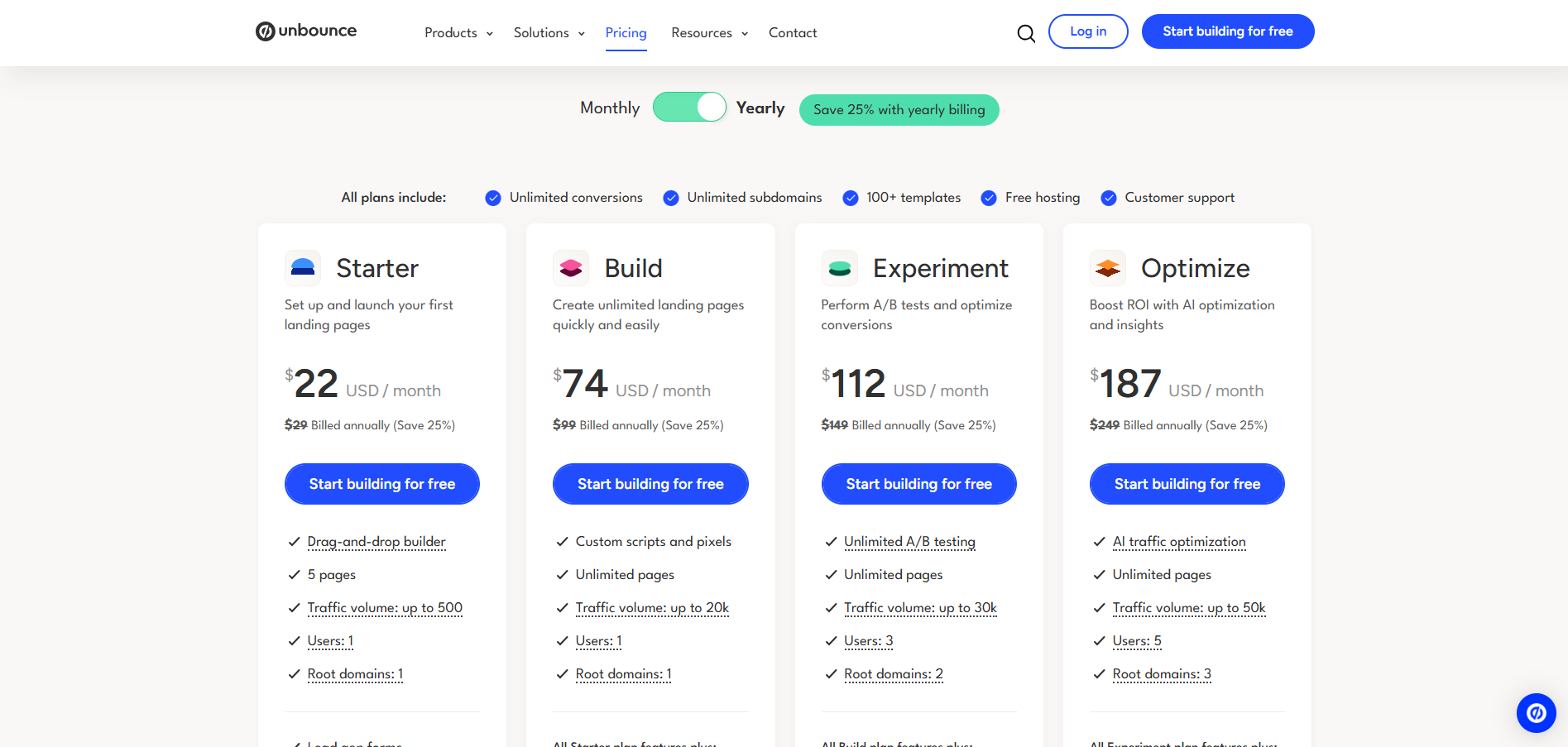
Task: Click the Starter plan icon
Action: pyautogui.click(x=303, y=267)
